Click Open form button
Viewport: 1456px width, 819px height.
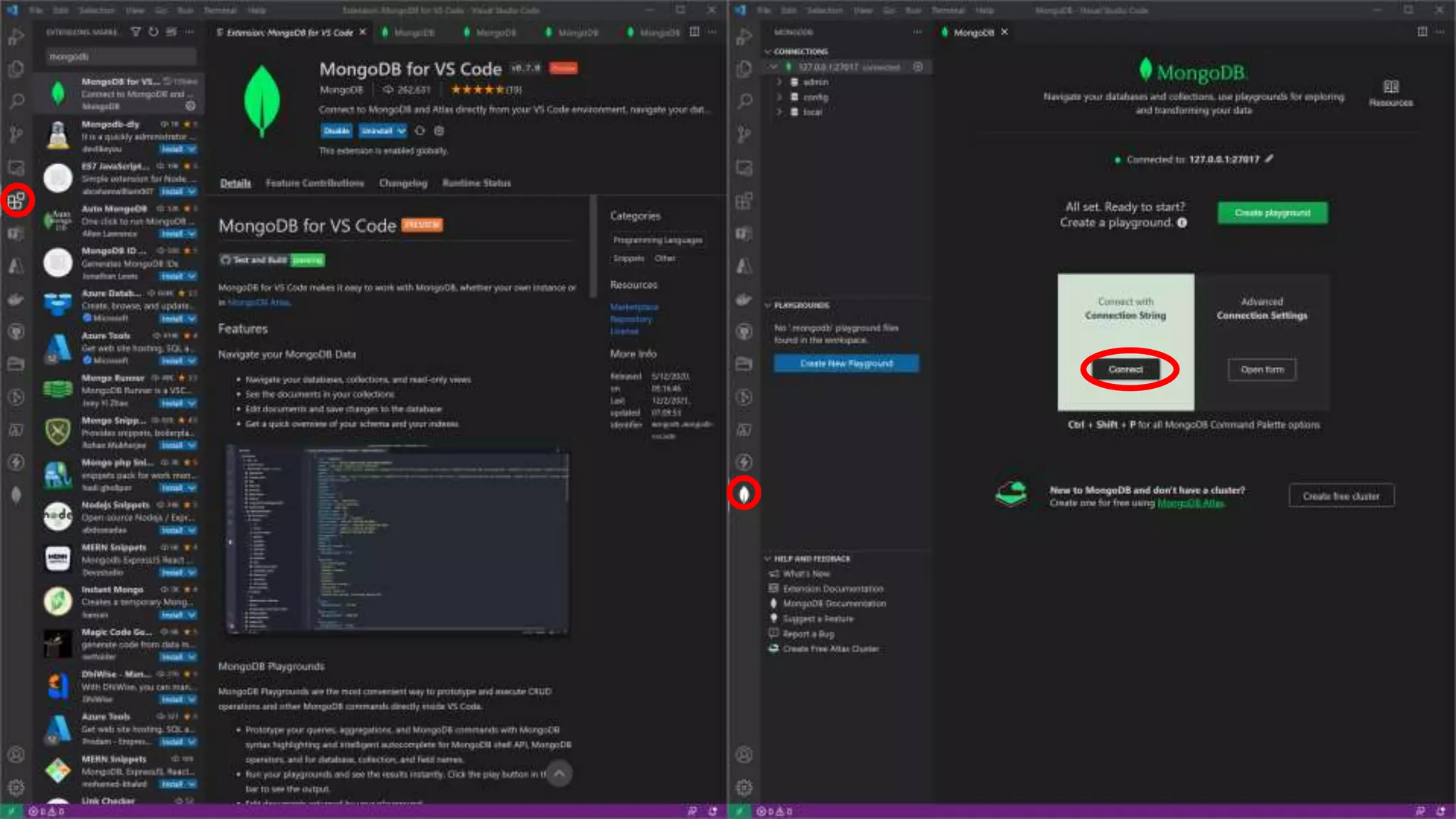point(1262,369)
